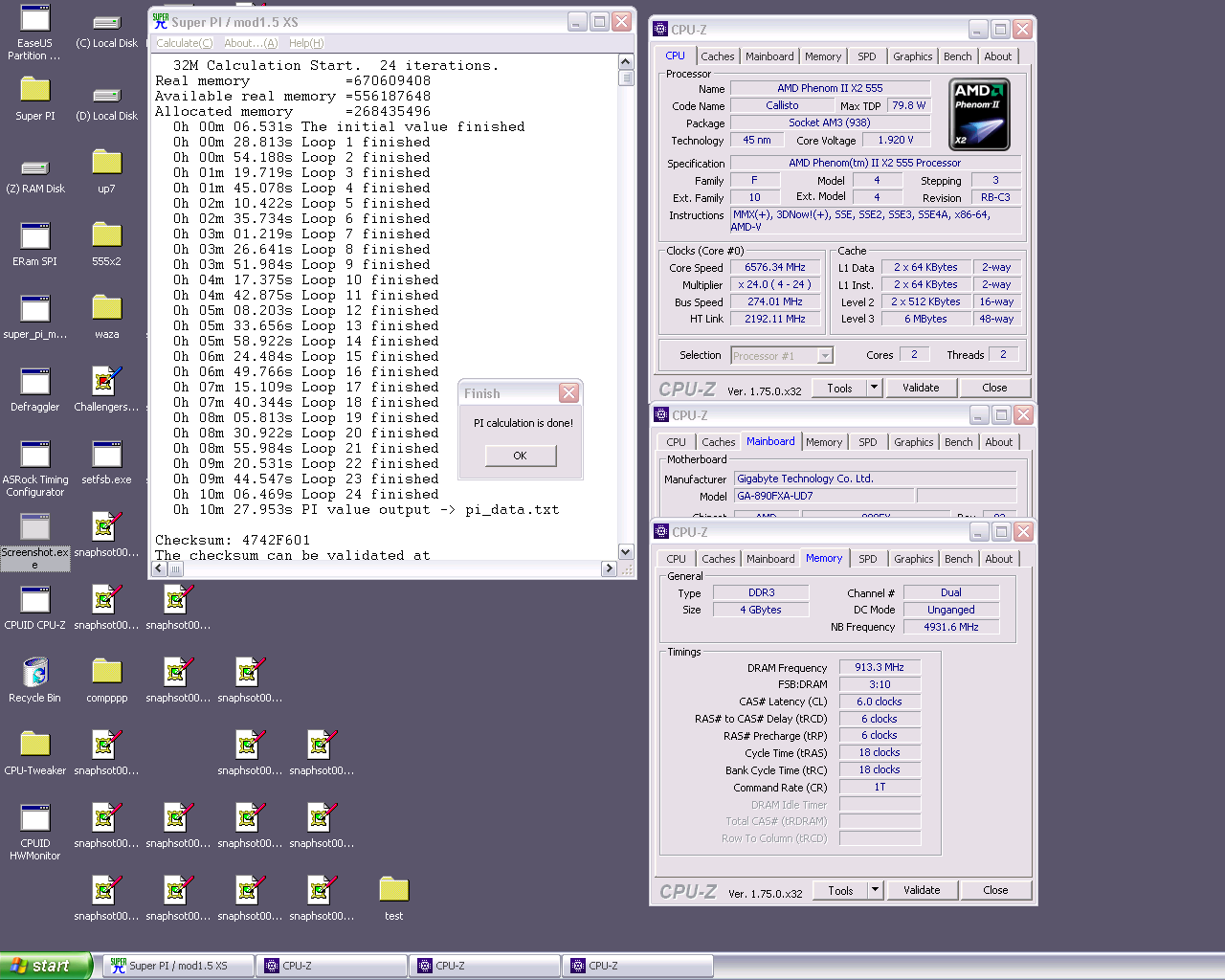Open the CPUID CPU-Z desktop shortcut
The image size is (1225, 980).
35,609
